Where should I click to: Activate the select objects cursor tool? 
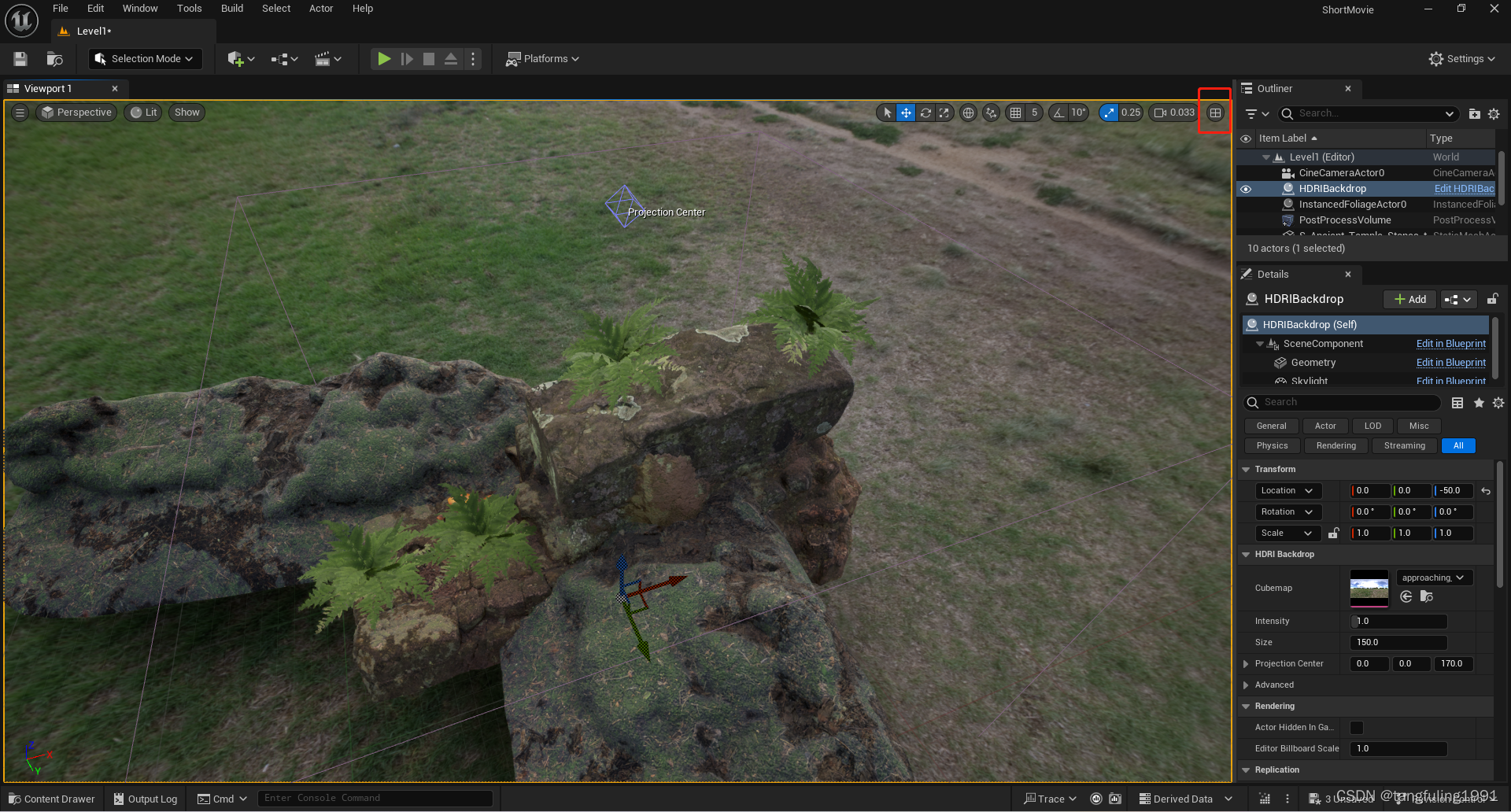[x=887, y=113]
